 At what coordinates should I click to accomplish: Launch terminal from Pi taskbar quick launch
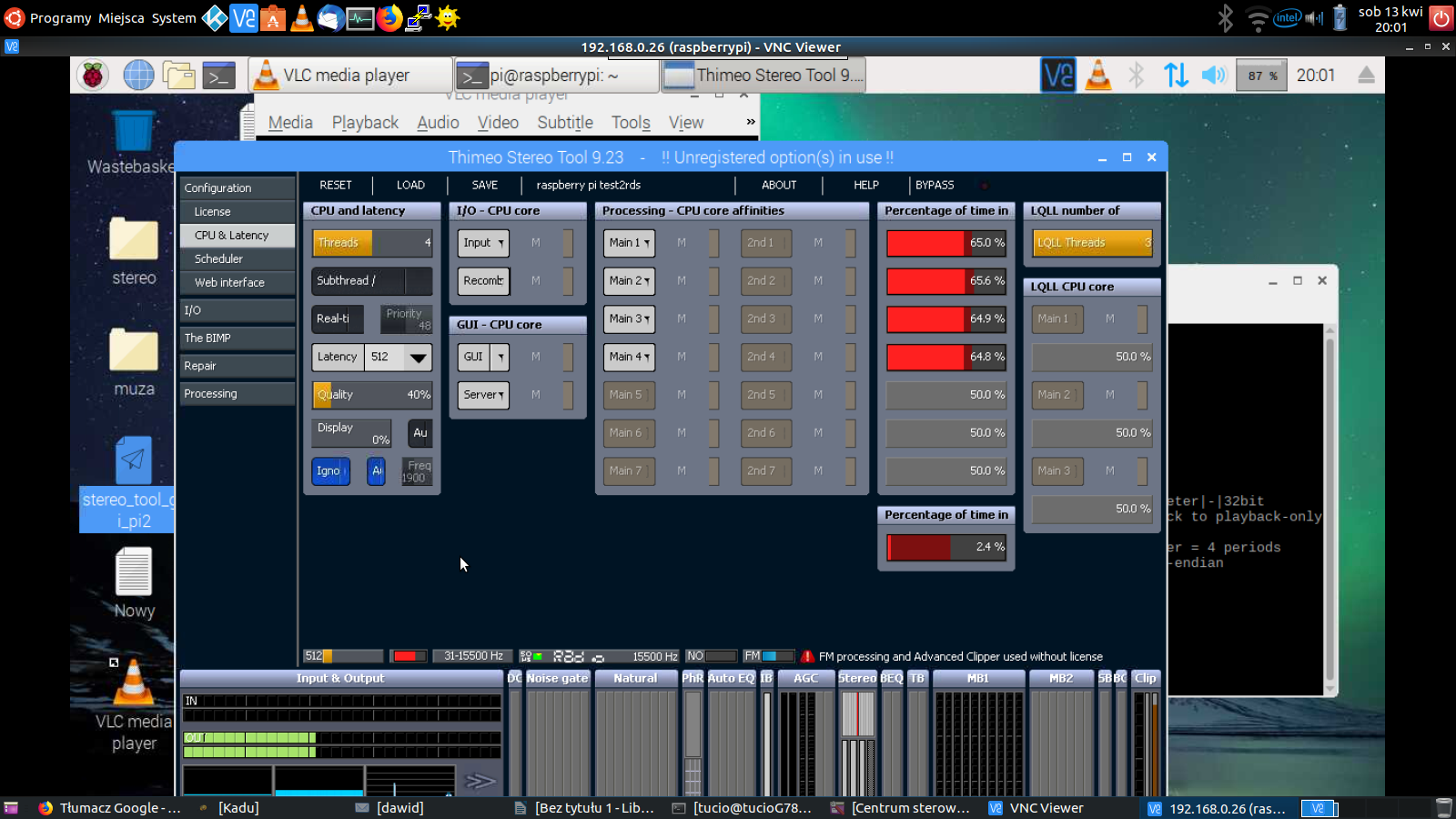pyautogui.click(x=218, y=76)
